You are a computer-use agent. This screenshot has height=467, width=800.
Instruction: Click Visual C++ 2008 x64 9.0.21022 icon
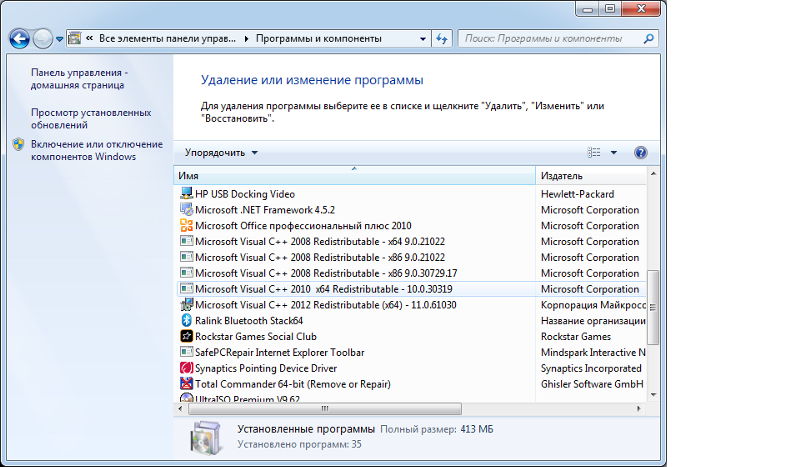coord(187,241)
